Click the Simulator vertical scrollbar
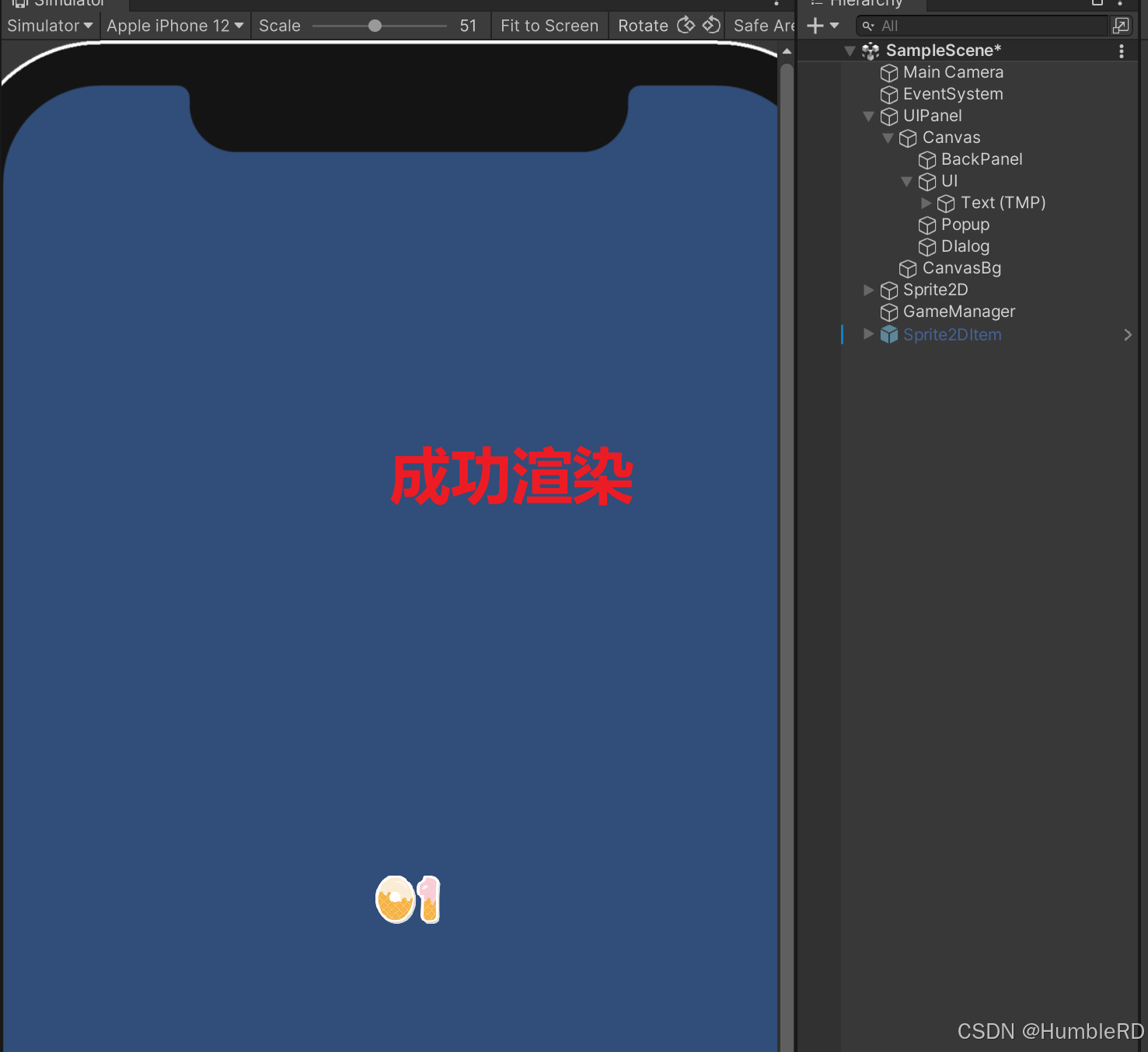This screenshot has width=1148, height=1052. pyautogui.click(x=787, y=556)
